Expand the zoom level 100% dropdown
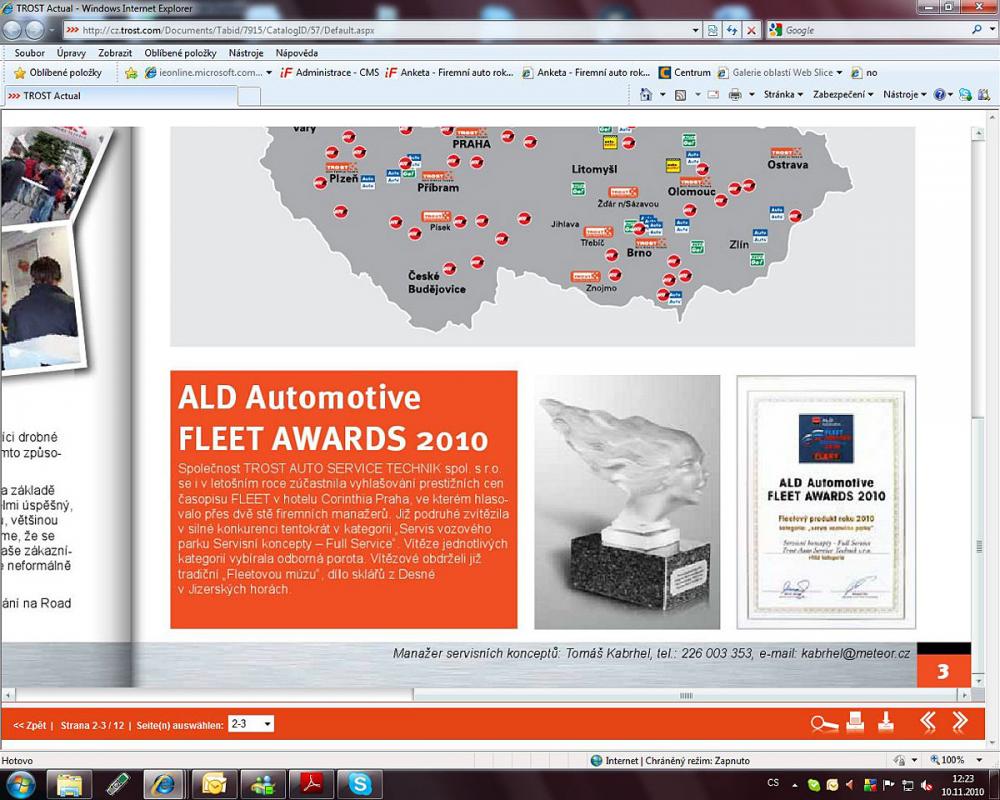 tap(979, 760)
